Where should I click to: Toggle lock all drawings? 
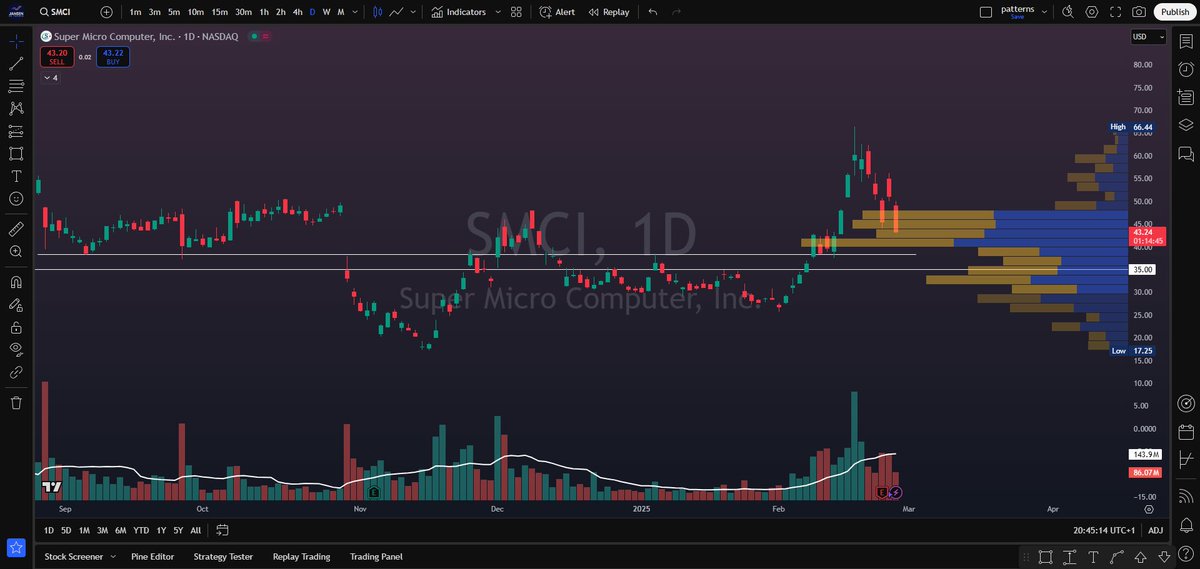click(x=16, y=327)
